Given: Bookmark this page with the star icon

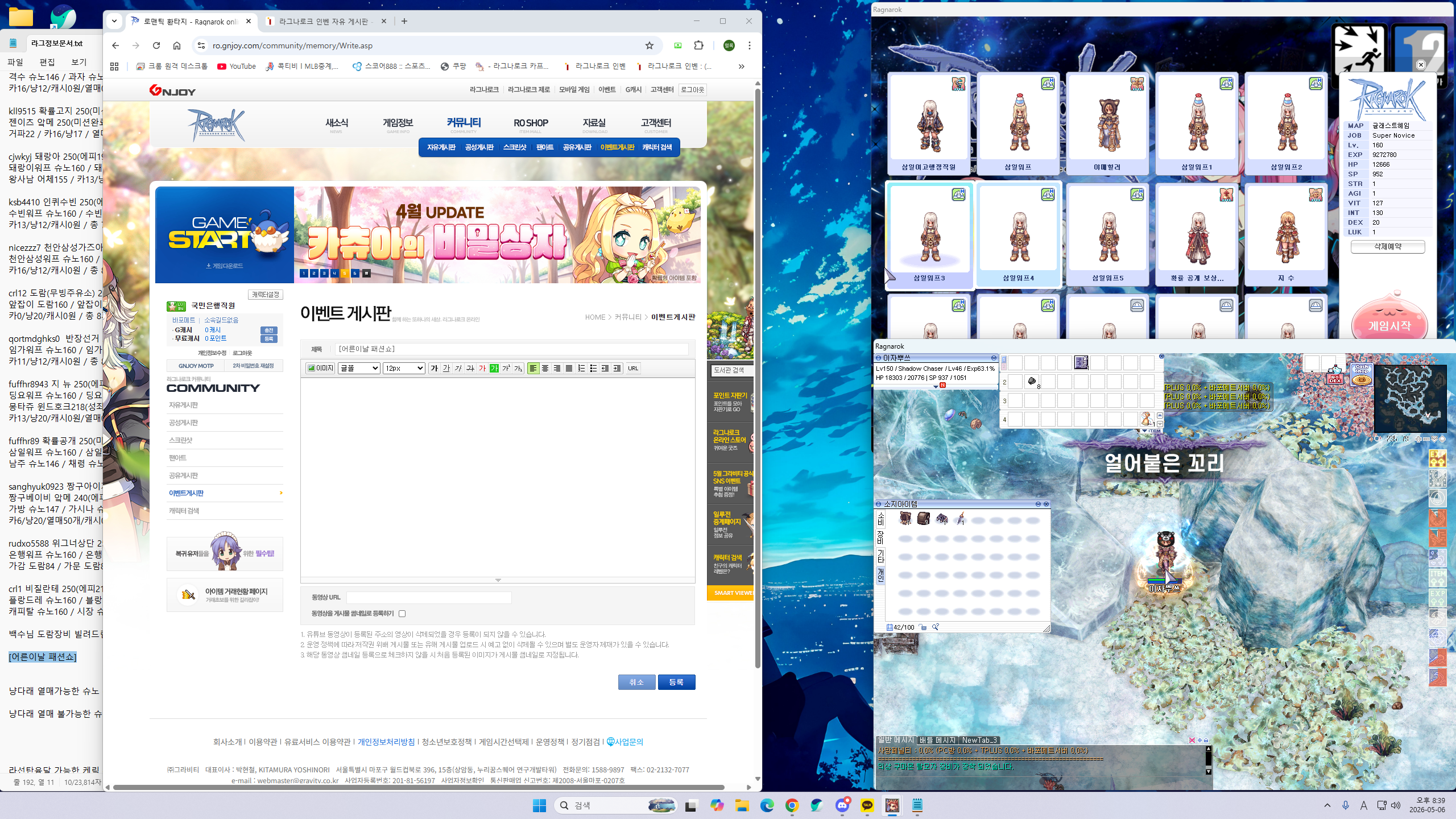Looking at the screenshot, I should [x=650, y=45].
